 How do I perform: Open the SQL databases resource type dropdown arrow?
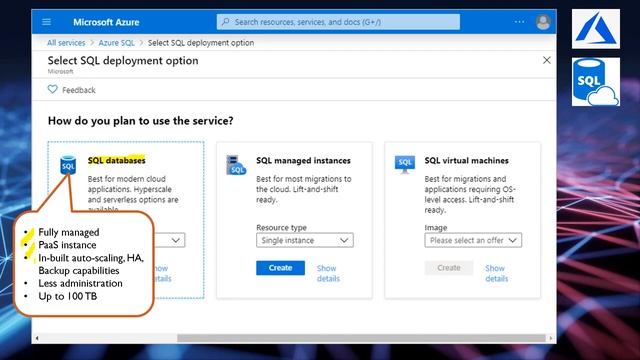tap(176, 240)
